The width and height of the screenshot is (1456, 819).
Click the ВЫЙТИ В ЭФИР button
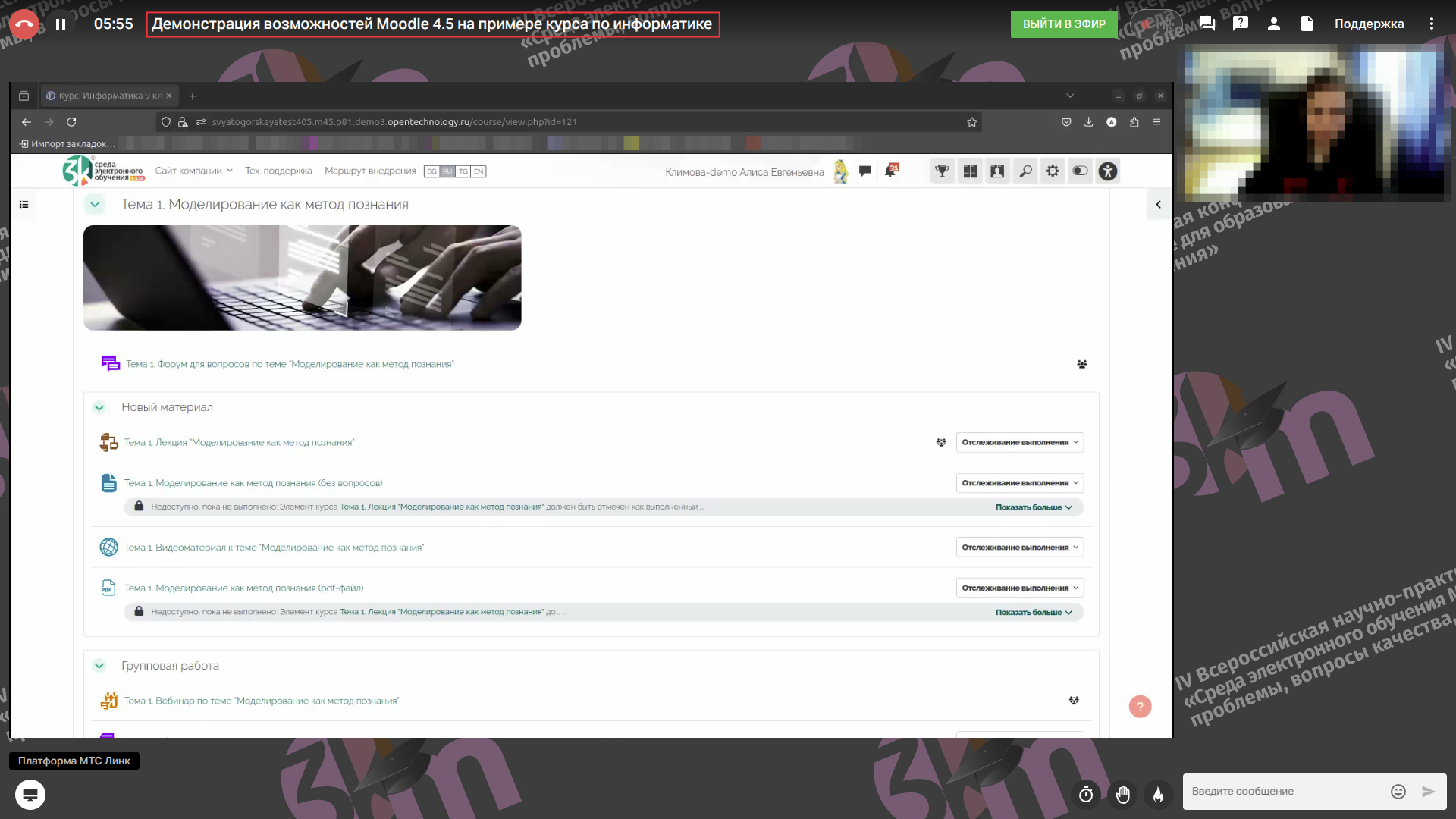tap(1063, 24)
